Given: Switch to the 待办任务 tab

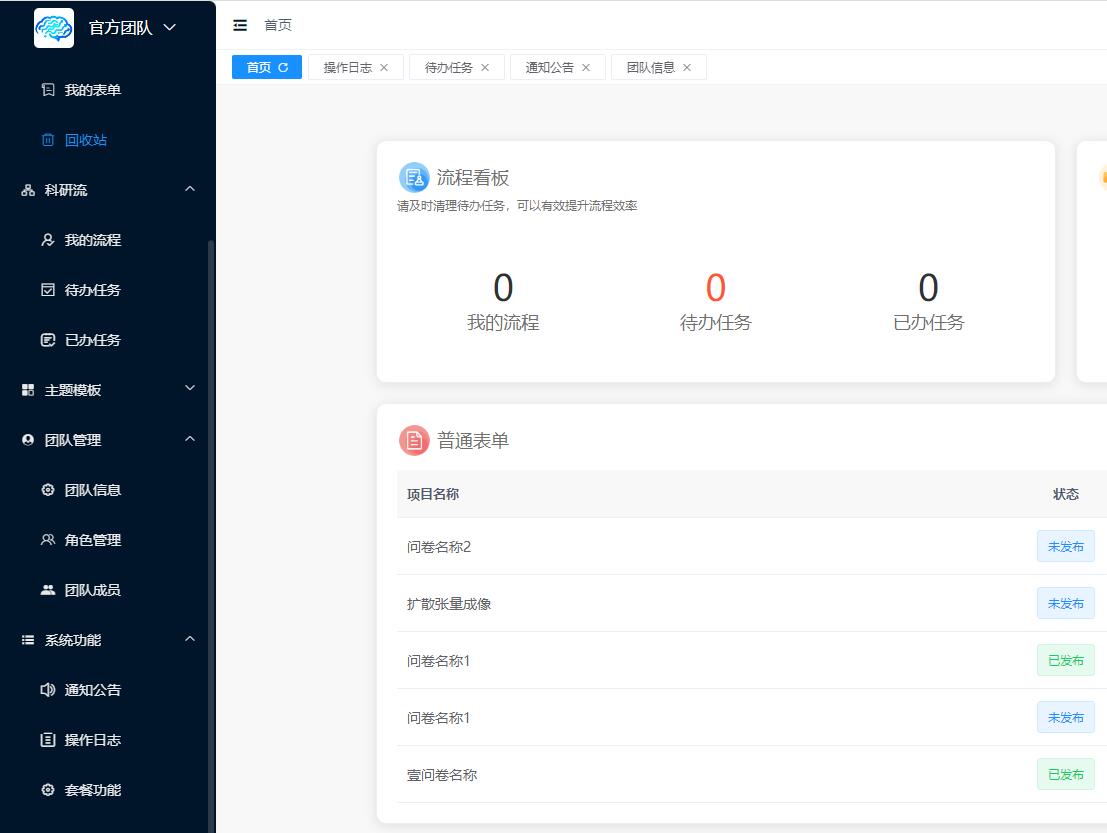Looking at the screenshot, I should (x=457, y=67).
